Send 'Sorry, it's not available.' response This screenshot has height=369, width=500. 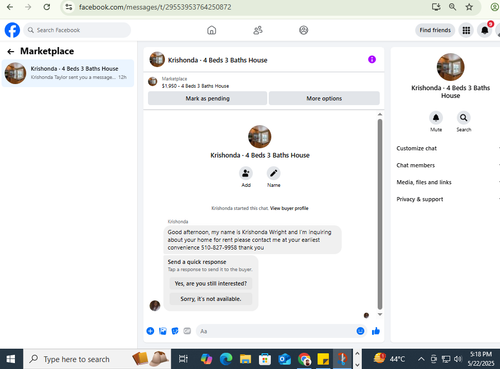[211, 299]
